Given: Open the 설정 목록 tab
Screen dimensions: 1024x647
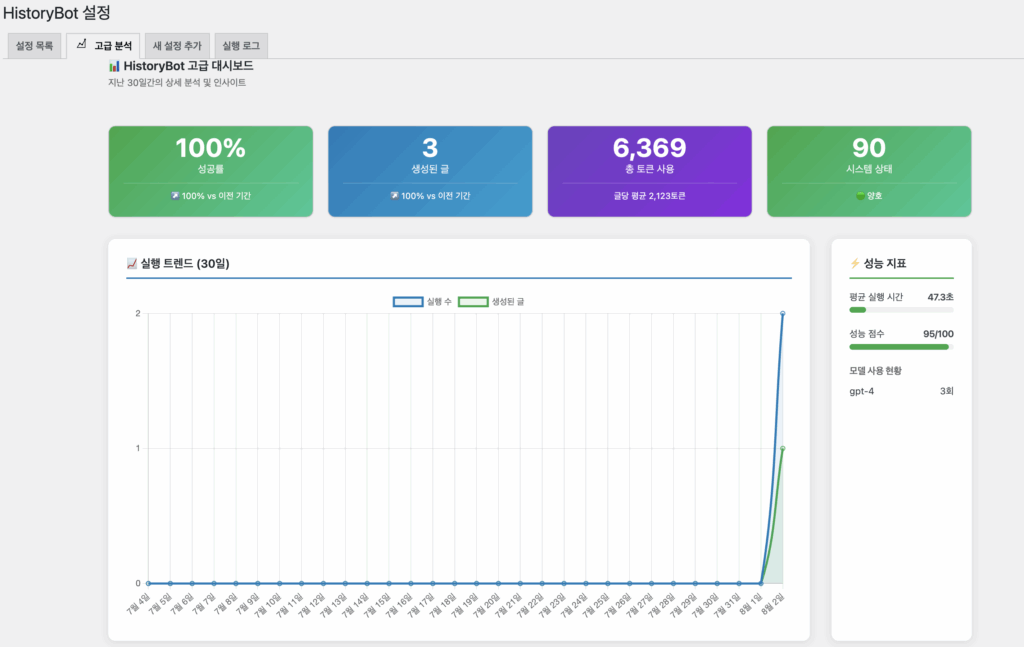Looking at the screenshot, I should pyautogui.click(x=35, y=46).
